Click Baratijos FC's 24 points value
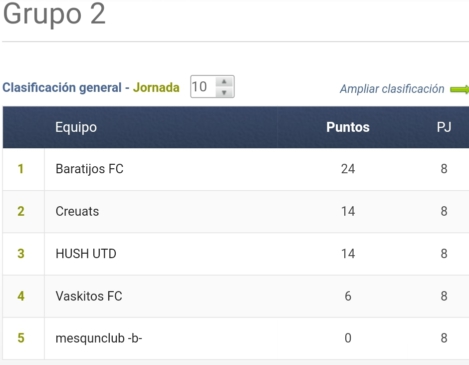469x365 pixels. (x=348, y=169)
